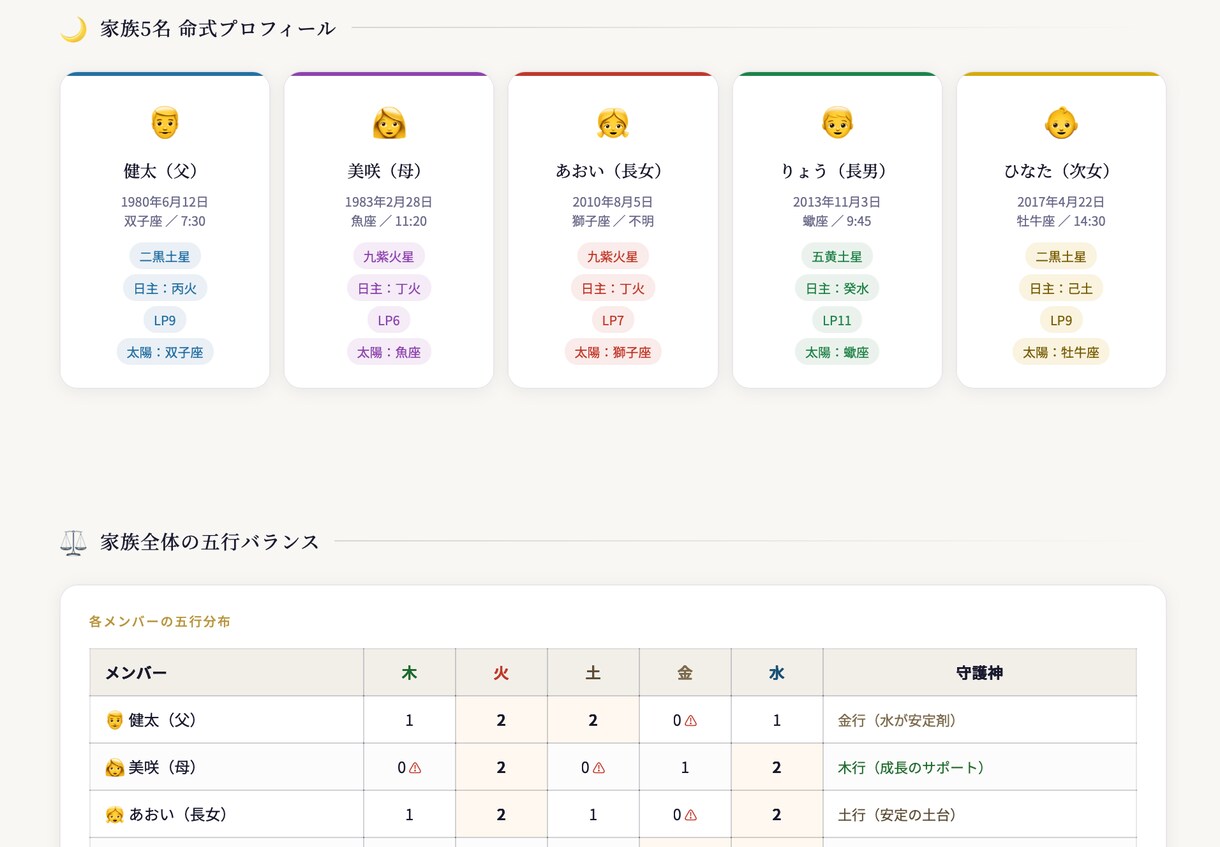Click birthdate 1980年6月12日
The height and width of the screenshot is (847, 1220).
tap(165, 202)
